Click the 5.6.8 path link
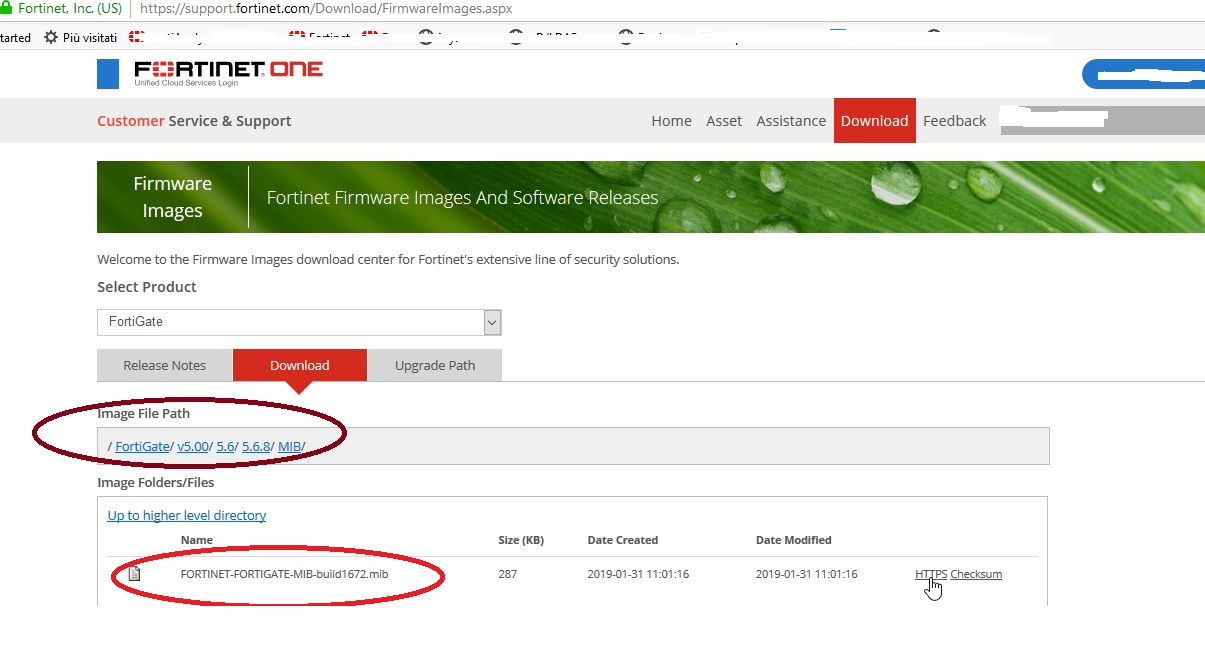 [256, 446]
